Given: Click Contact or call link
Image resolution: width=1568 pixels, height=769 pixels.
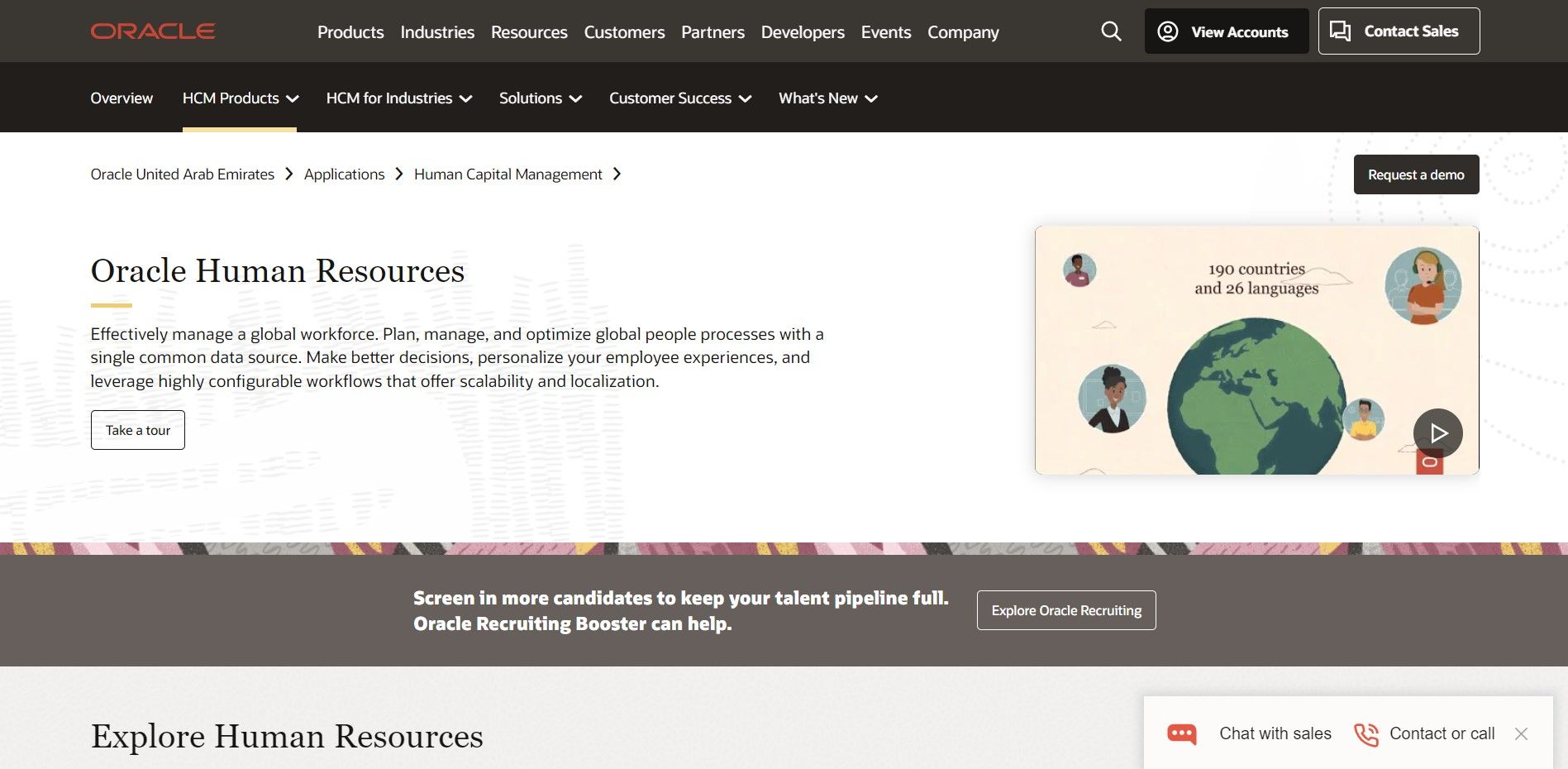Looking at the screenshot, I should point(1442,733).
